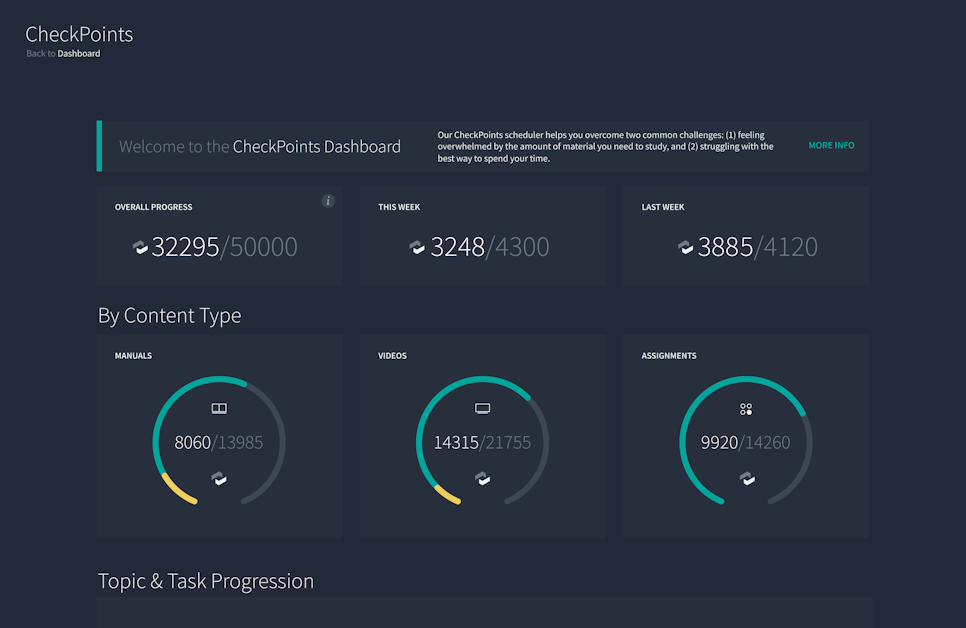Click the book icon in Manuals gauge
This screenshot has width=966, height=628.
(x=219, y=408)
